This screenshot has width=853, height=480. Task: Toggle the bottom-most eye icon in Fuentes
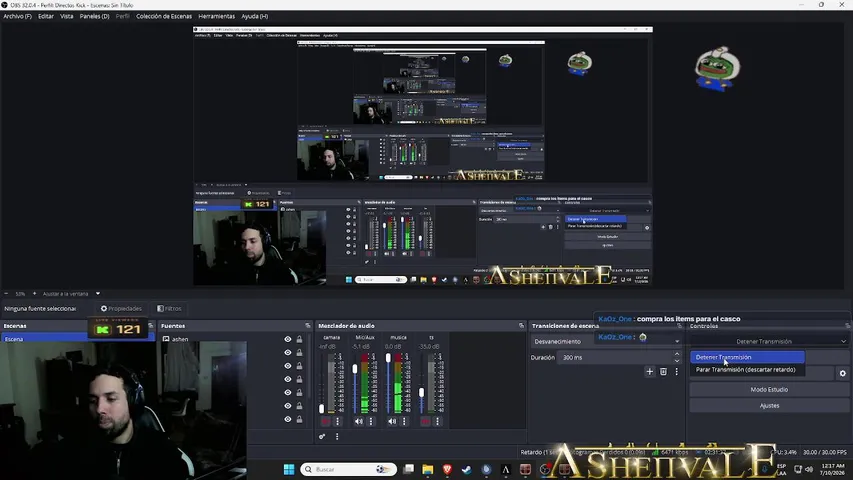point(288,419)
